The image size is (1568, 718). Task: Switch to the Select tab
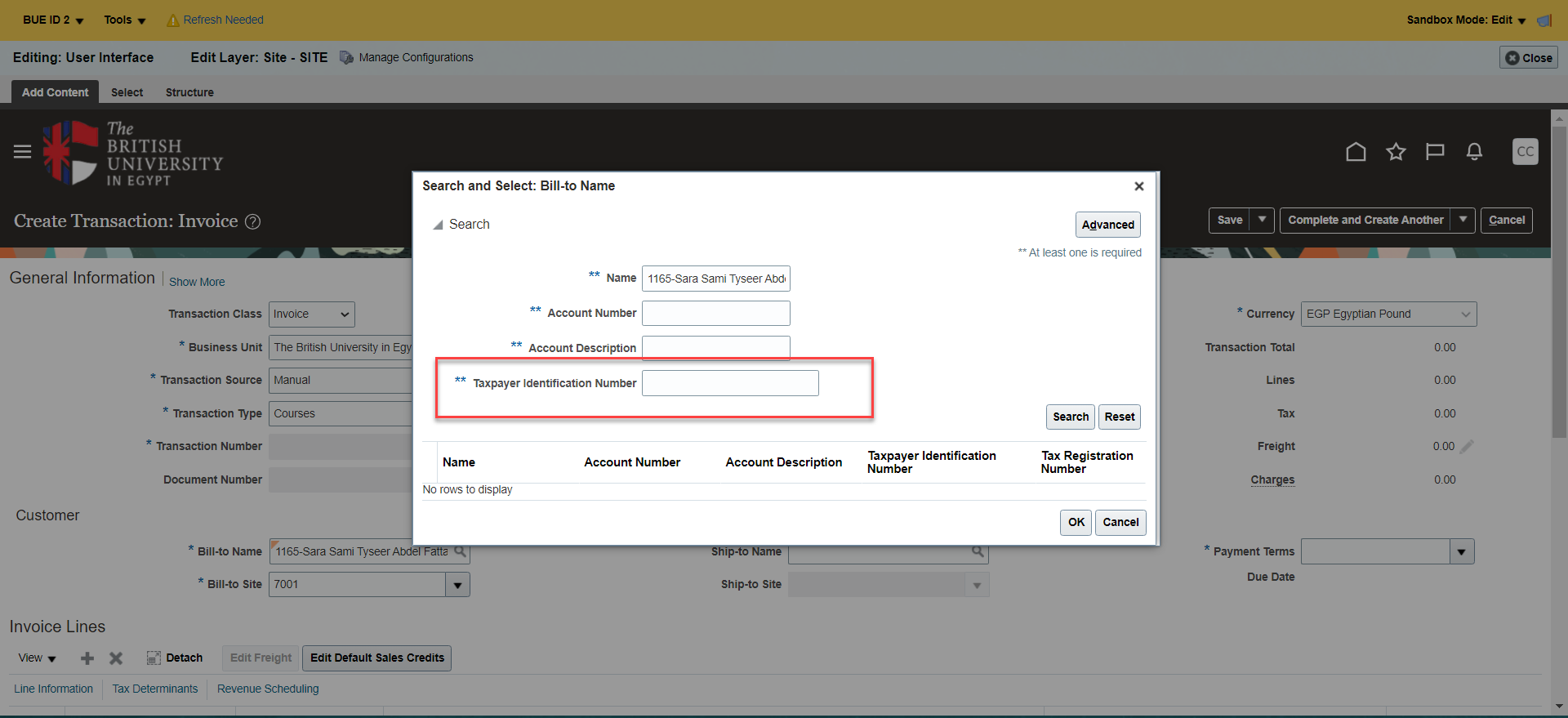coord(127,92)
